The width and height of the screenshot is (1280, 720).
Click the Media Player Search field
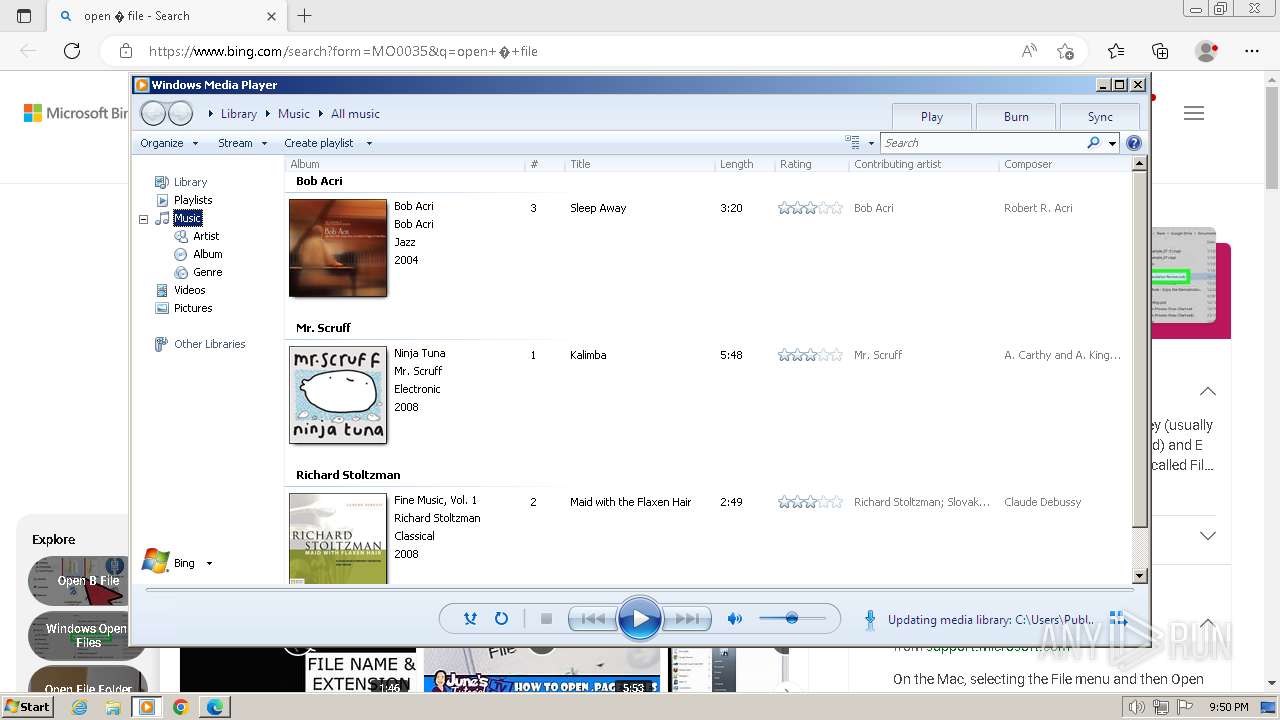(982, 143)
